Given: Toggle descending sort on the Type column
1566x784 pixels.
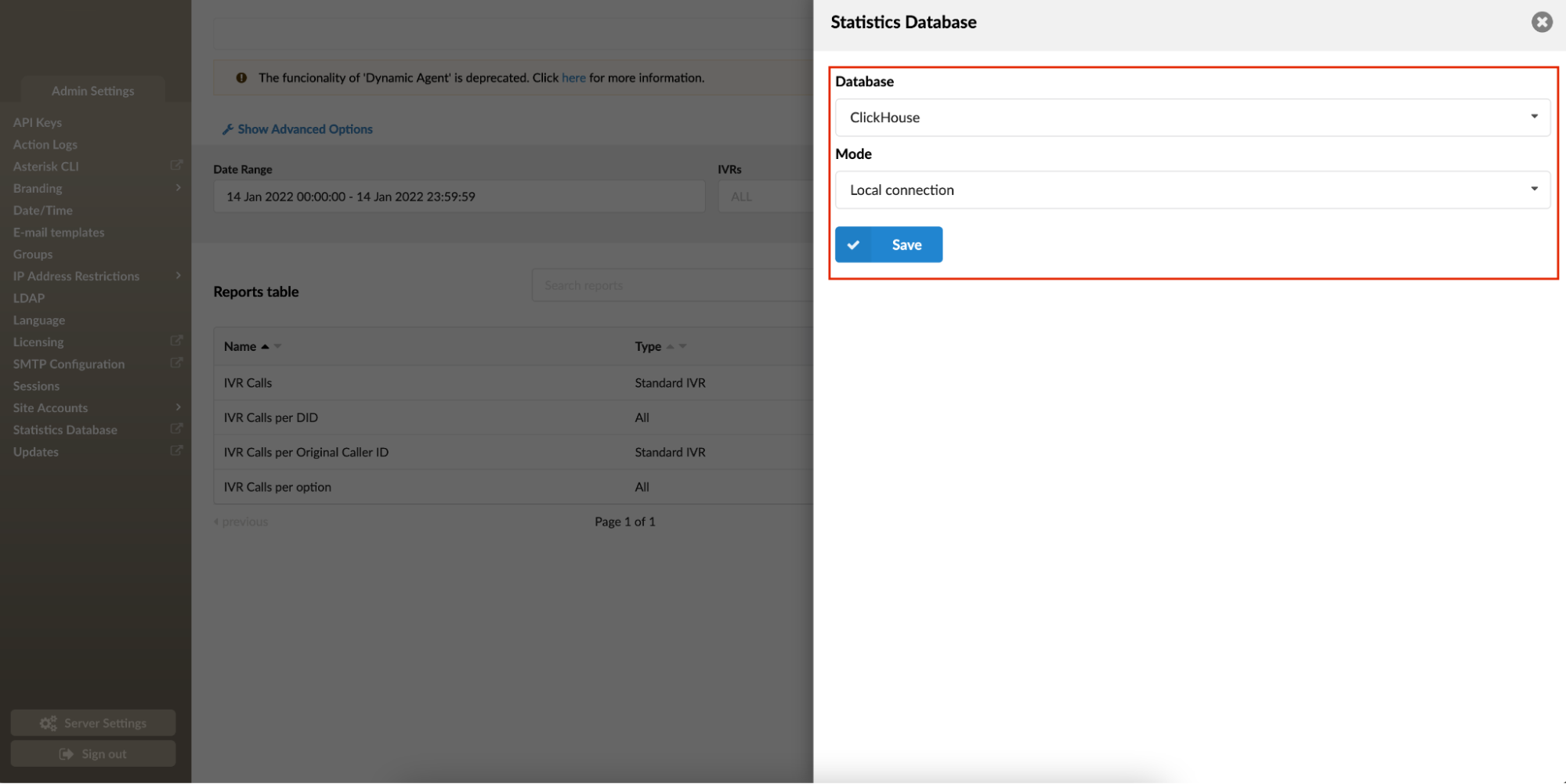Looking at the screenshot, I should tap(682, 346).
